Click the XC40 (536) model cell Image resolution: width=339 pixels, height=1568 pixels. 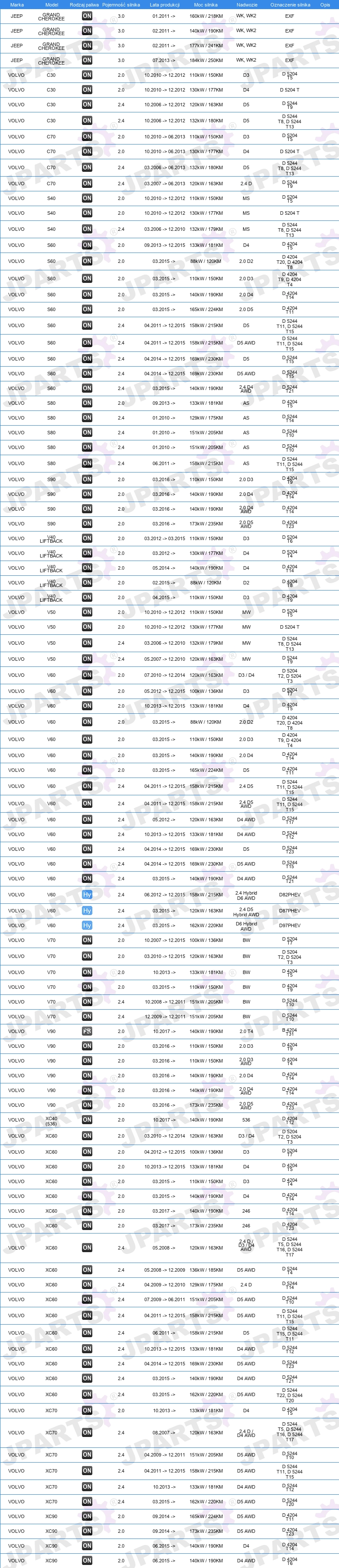[51, 1121]
